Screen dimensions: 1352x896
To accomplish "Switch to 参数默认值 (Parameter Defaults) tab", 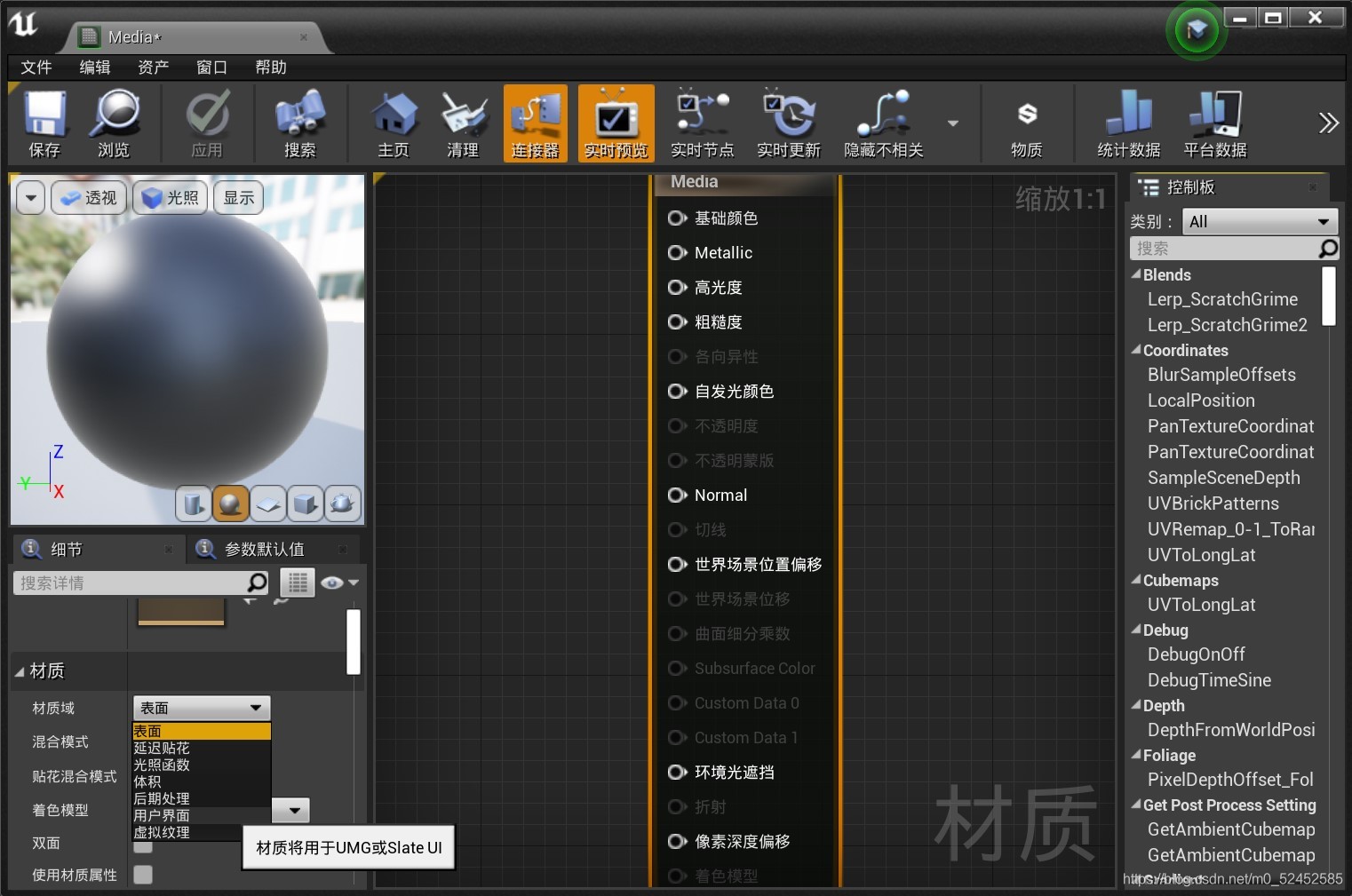I will pos(273,550).
